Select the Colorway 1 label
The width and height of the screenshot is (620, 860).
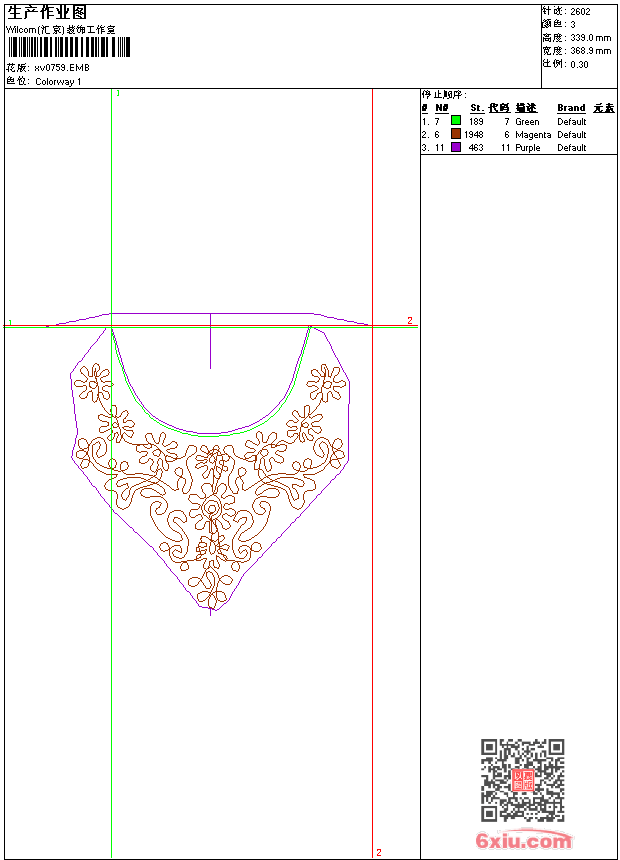(x=58, y=82)
